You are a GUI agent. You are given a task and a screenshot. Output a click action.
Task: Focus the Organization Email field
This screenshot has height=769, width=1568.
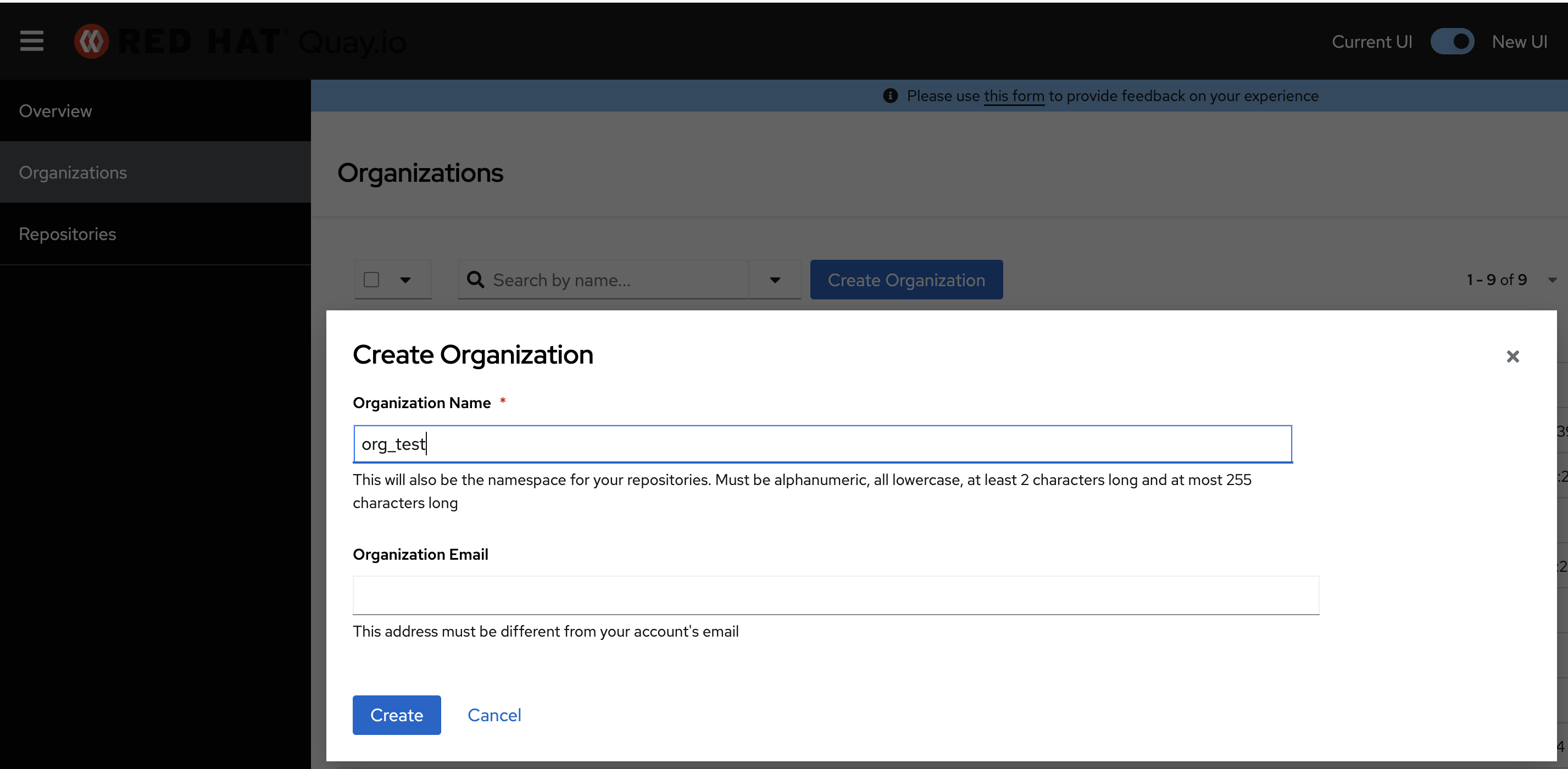tap(835, 594)
